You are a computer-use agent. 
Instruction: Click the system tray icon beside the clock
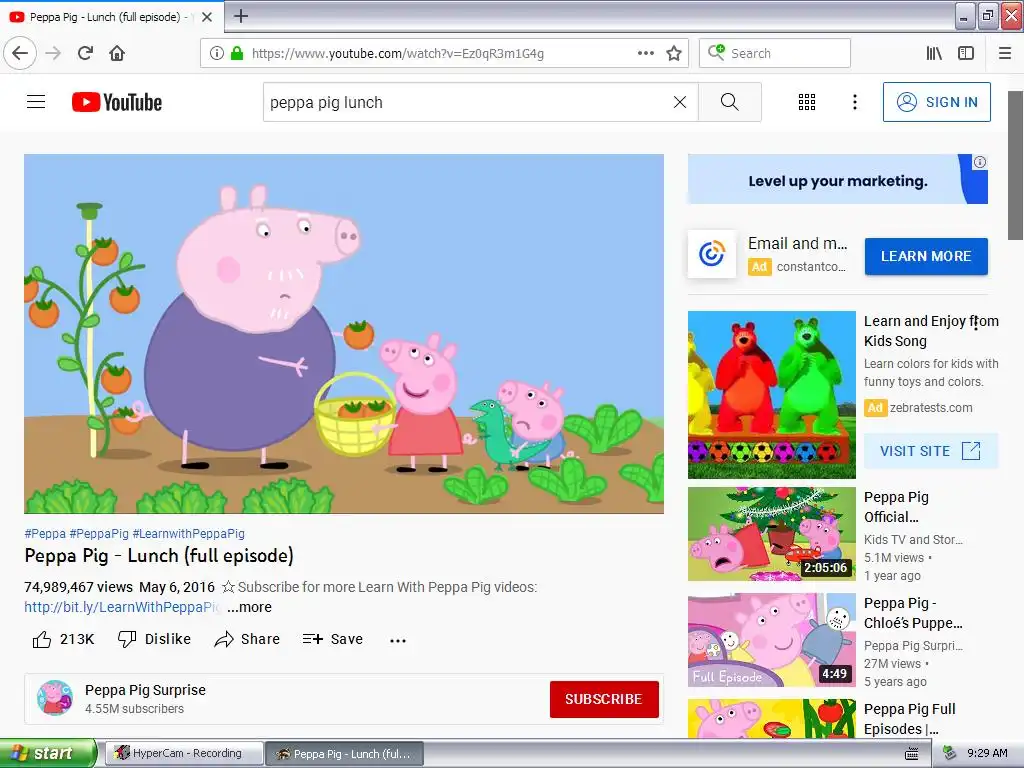(950, 753)
